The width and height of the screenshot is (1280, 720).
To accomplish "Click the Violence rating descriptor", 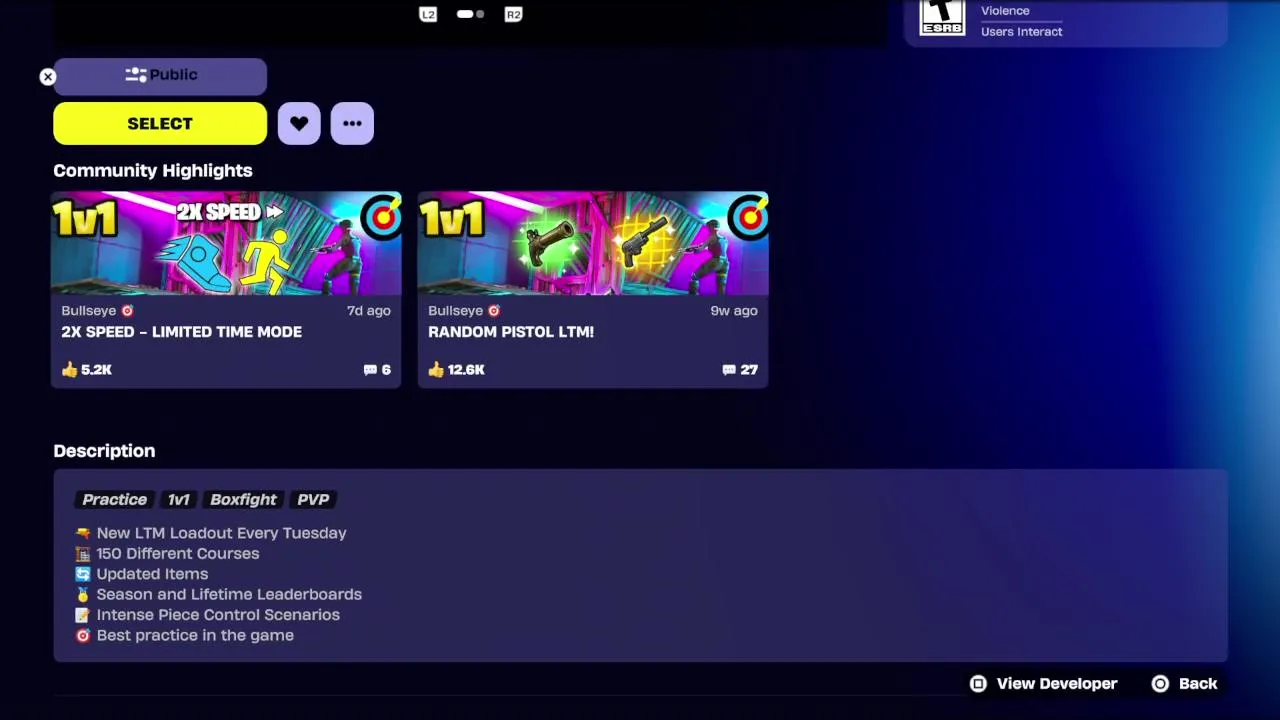I will click(x=1005, y=11).
